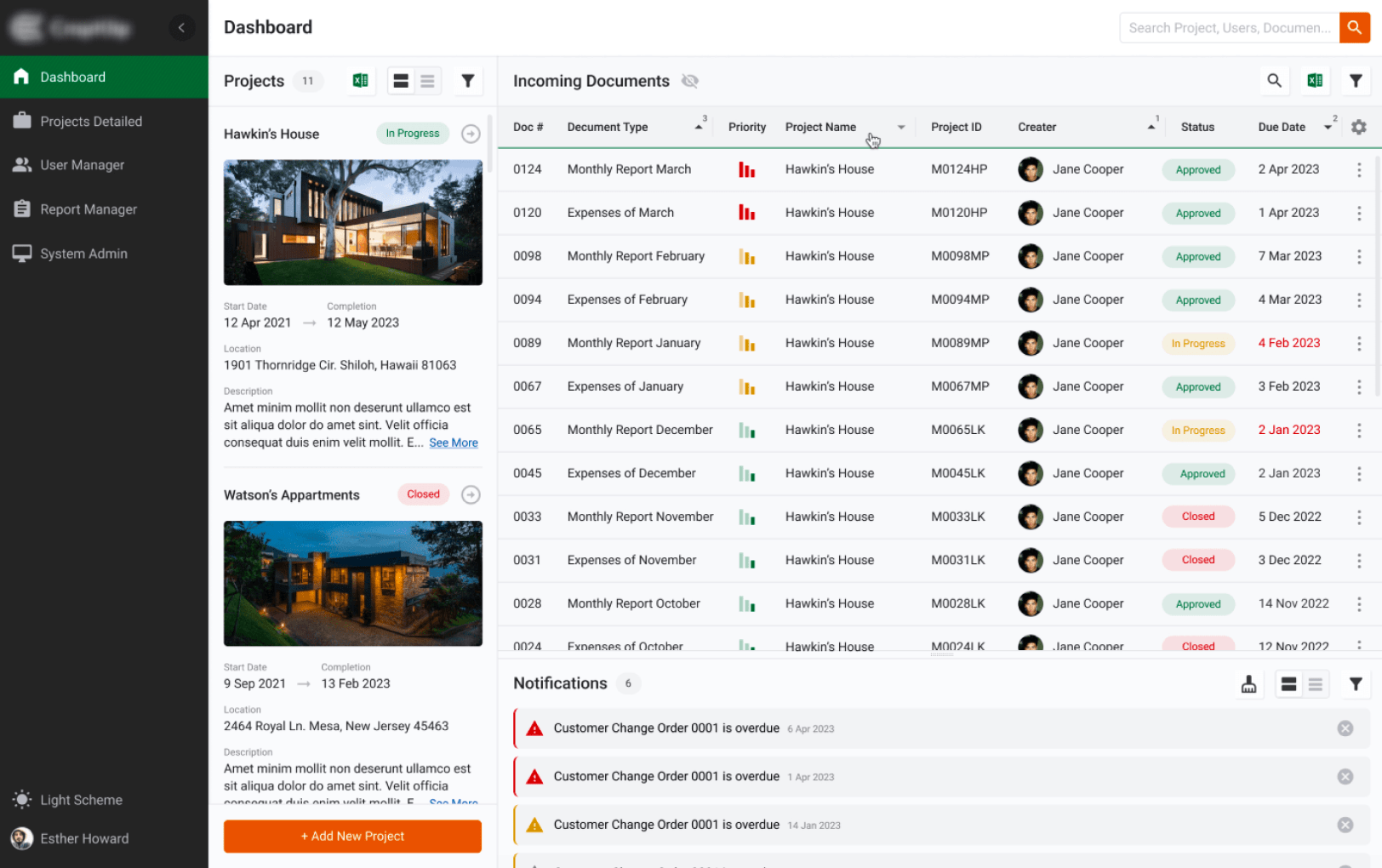Screen dimensions: 1382x868
Task: Search within Incoming Documents
Action: click(1274, 80)
